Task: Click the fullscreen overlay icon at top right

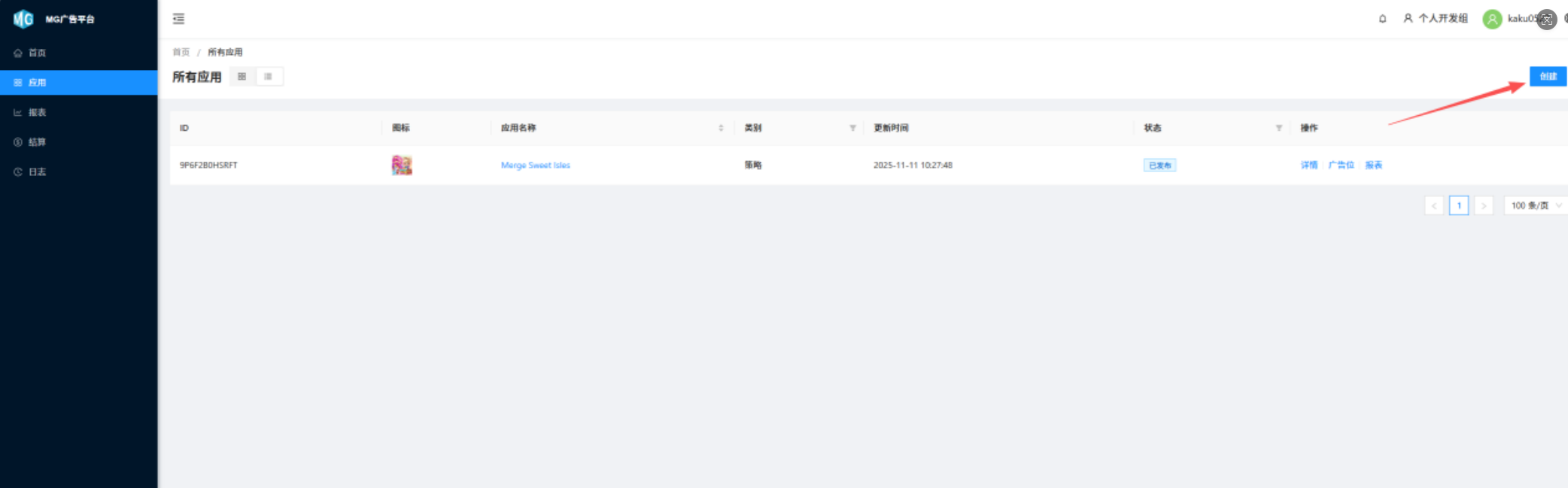Action: (1546, 20)
